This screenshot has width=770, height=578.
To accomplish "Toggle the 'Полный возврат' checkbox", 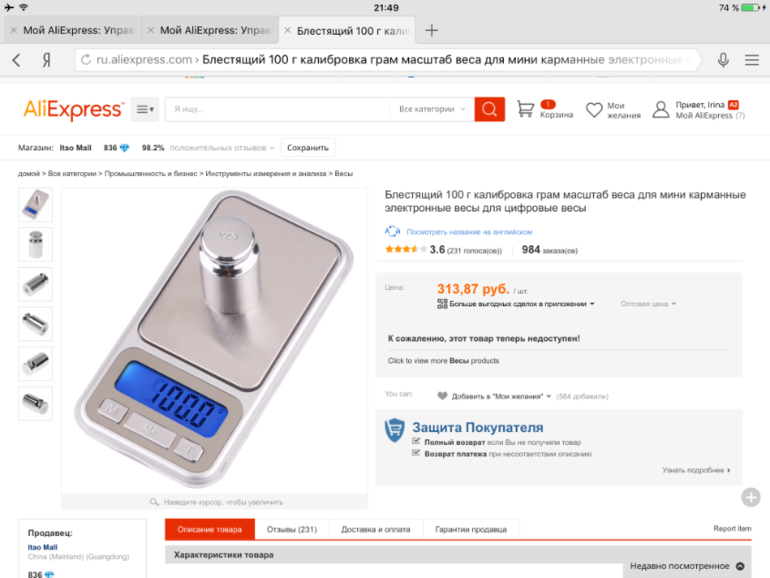I will pyautogui.click(x=416, y=441).
